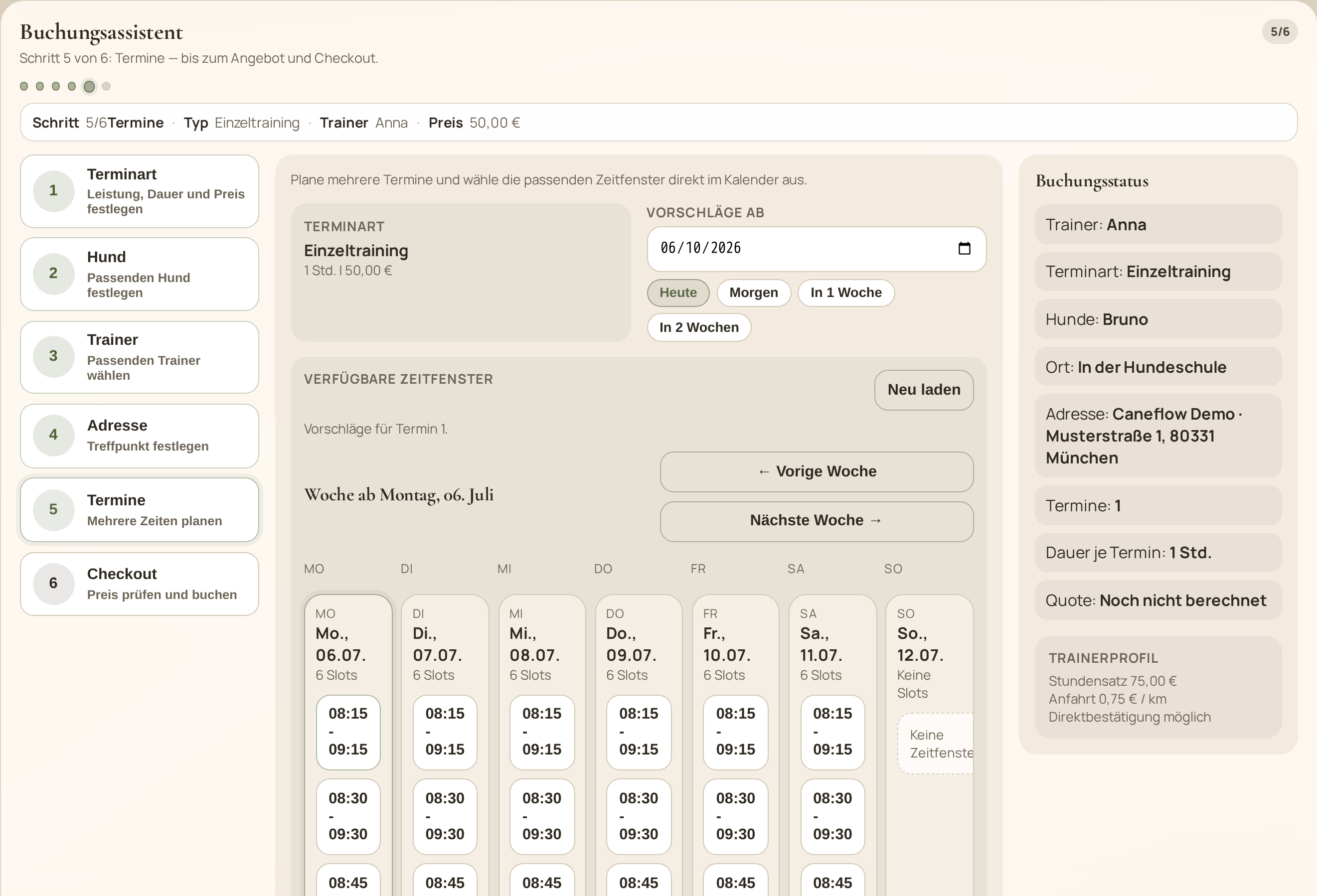1317x896 pixels.
Task: Pick Friday 08:30 - 09:30 slot
Action: point(736,816)
